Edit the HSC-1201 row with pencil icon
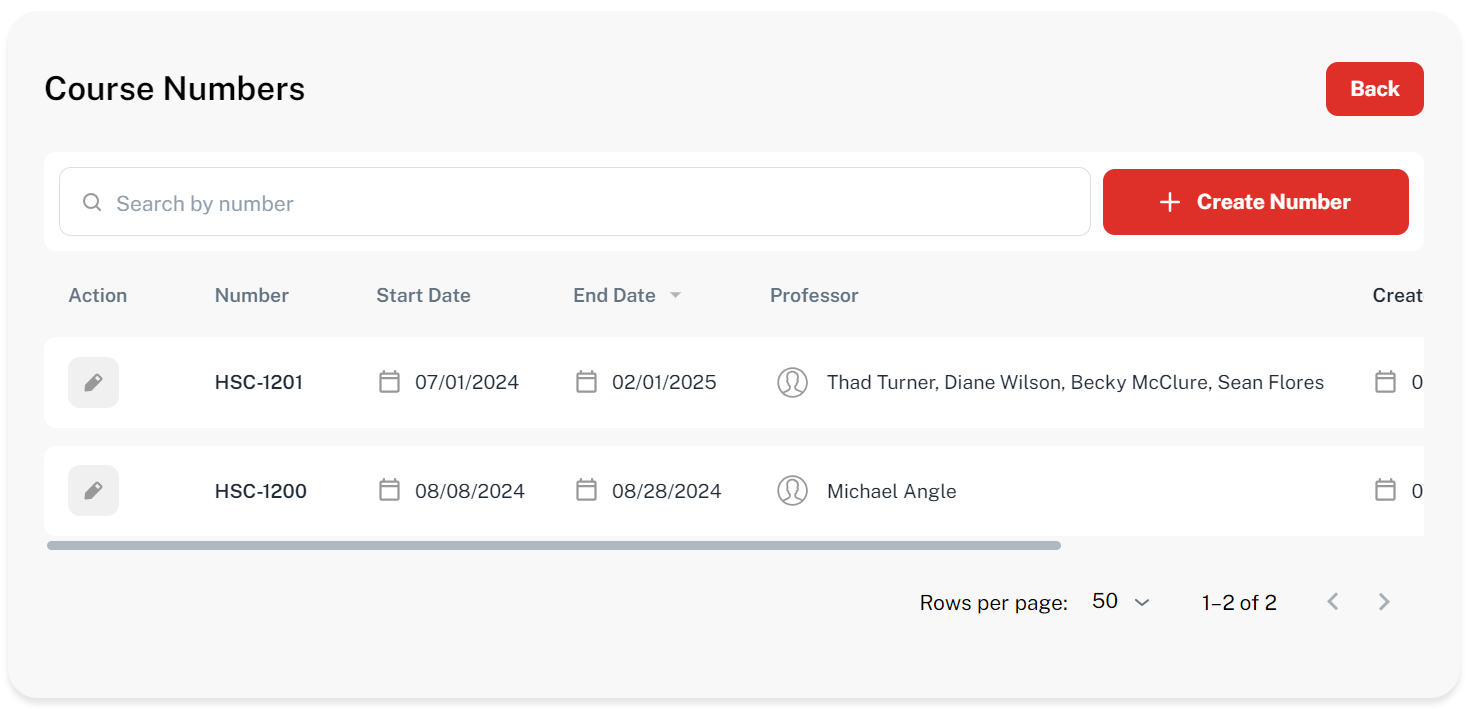Screen dimensions: 1469x709 (x=93, y=382)
